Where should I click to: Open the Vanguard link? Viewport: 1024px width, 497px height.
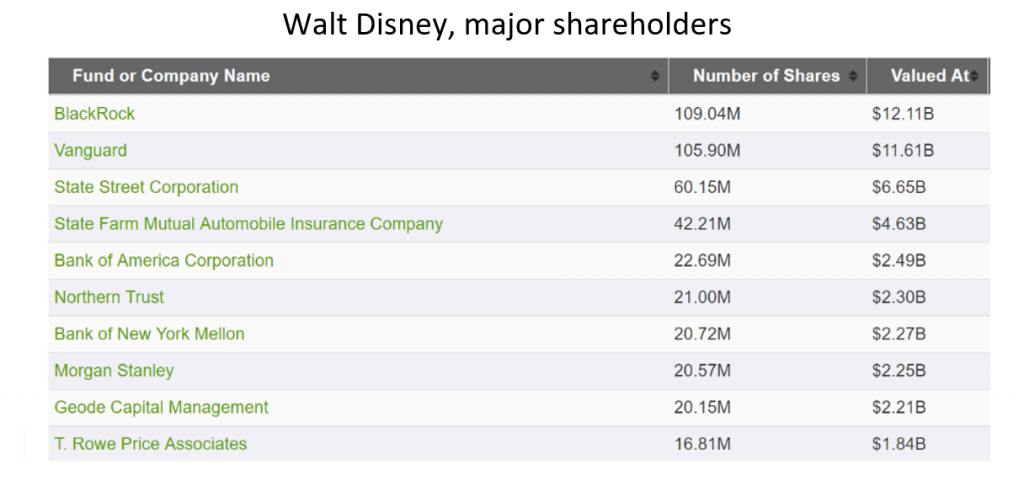tap(91, 150)
